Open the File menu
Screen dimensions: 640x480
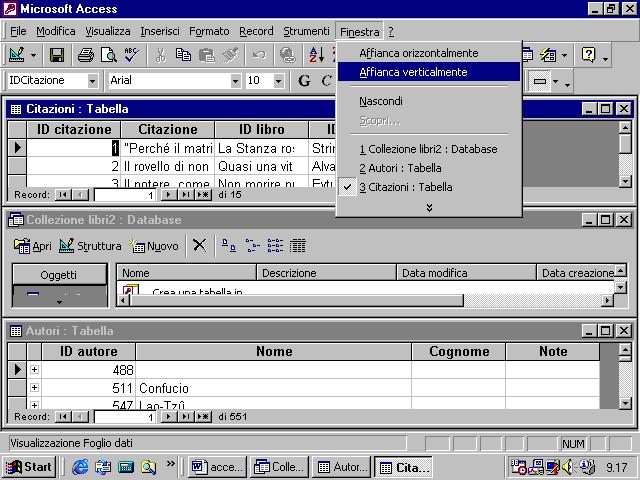coord(18,31)
